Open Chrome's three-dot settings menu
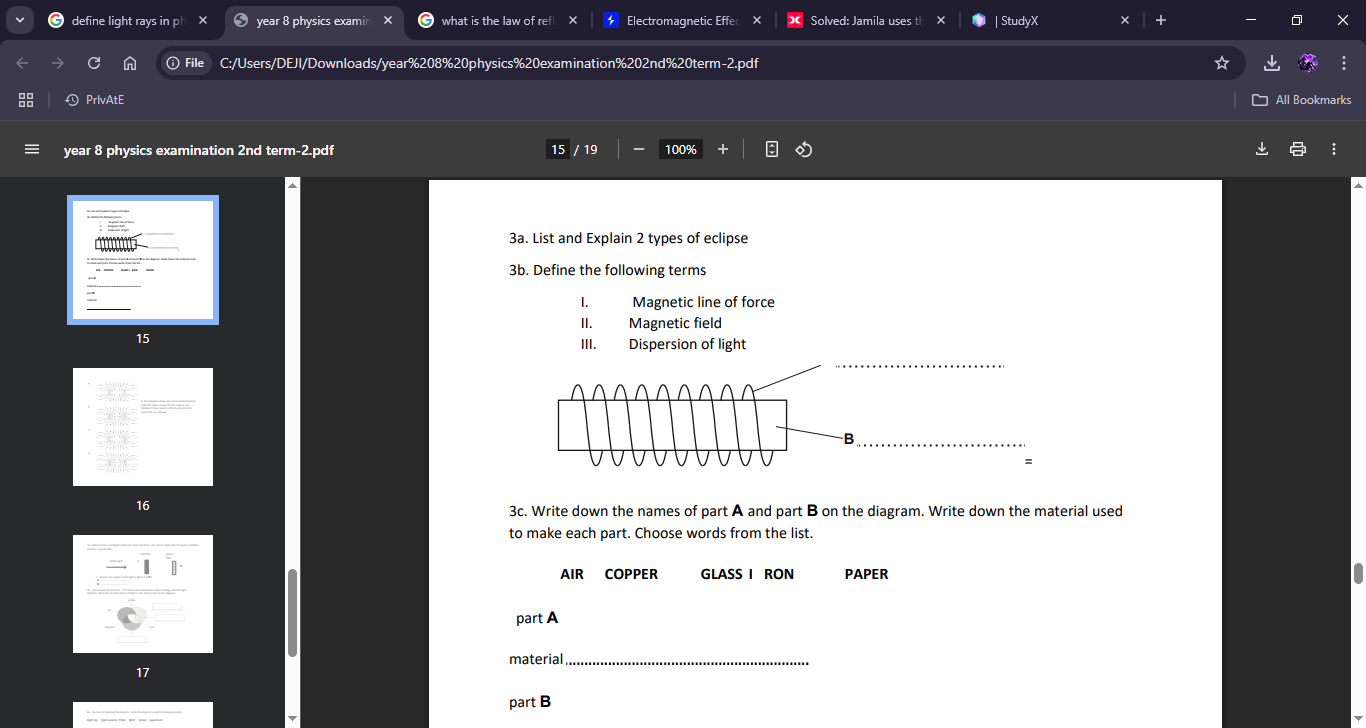The image size is (1366, 728). (x=1344, y=62)
